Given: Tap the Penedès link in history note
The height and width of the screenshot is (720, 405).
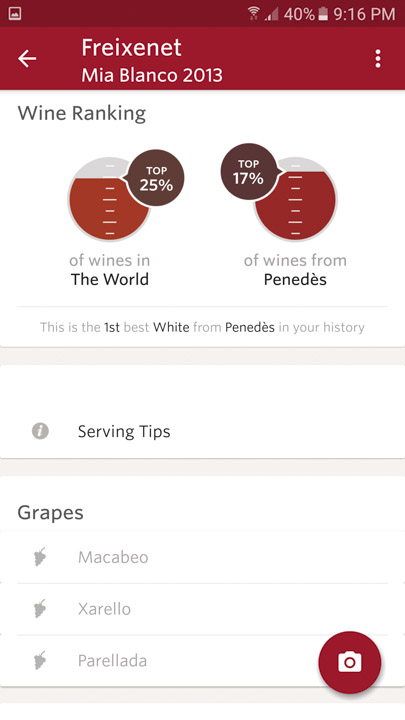Looking at the screenshot, I should [x=250, y=327].
